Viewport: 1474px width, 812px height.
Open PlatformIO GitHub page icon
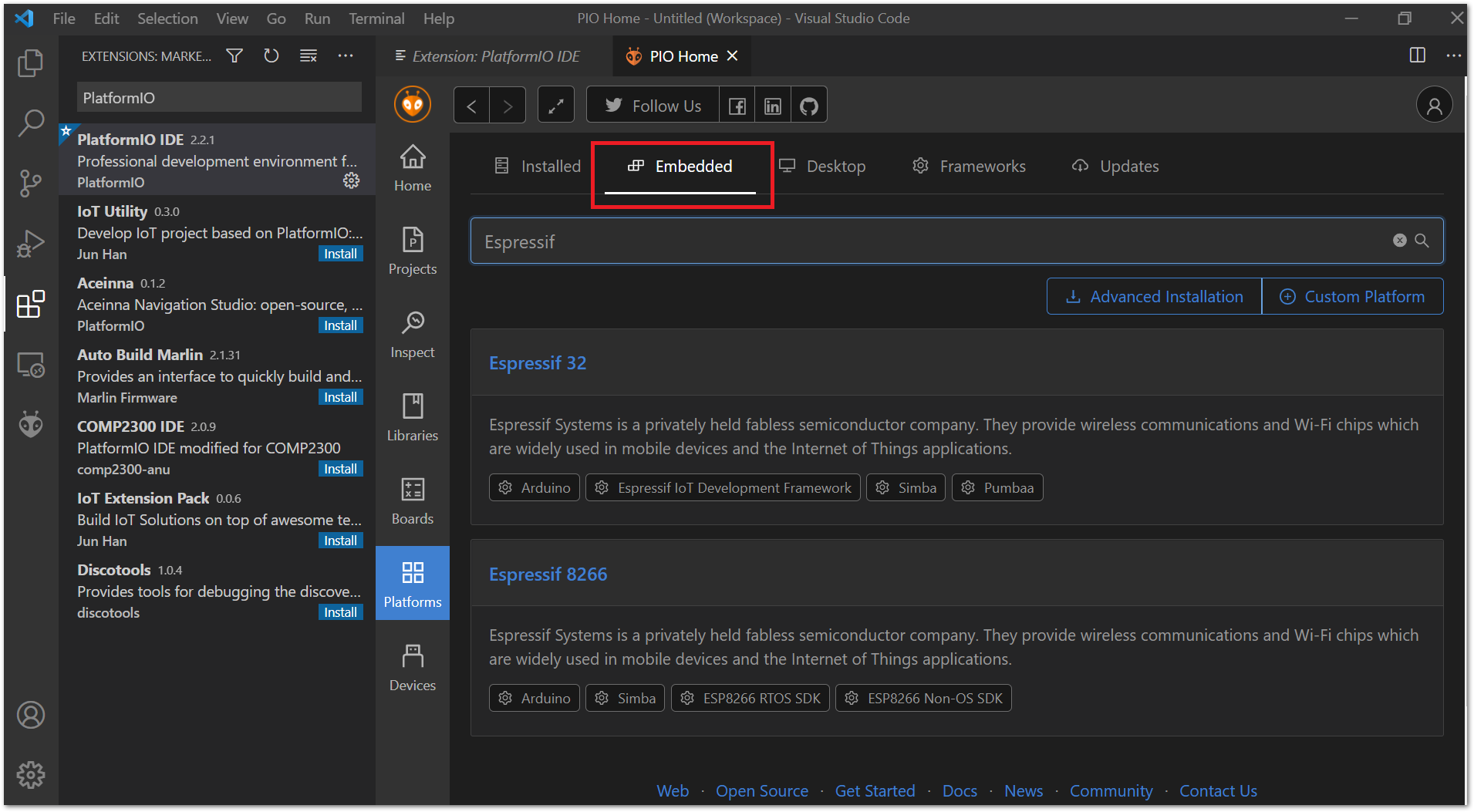tap(808, 106)
